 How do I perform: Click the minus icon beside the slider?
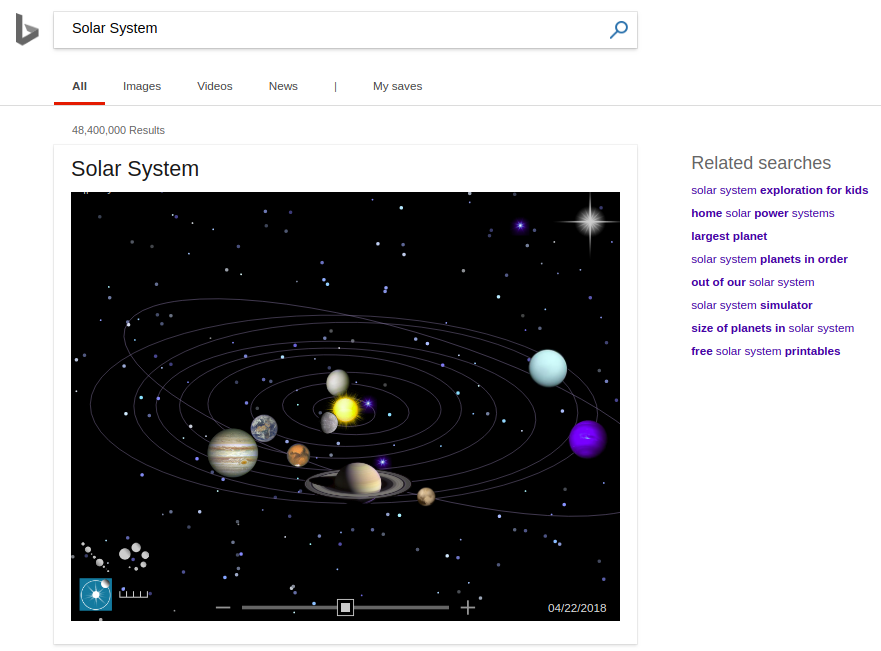(223, 607)
